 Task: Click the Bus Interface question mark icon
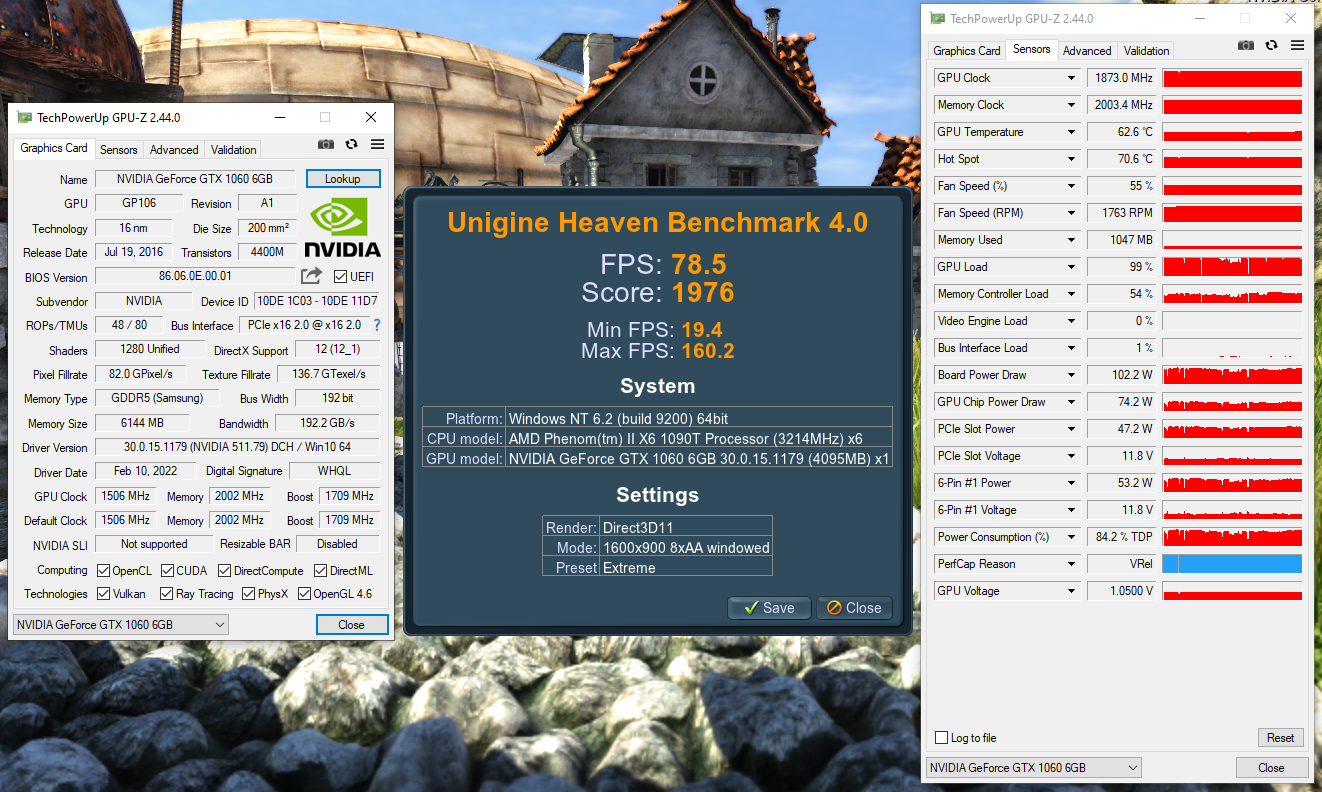[377, 325]
